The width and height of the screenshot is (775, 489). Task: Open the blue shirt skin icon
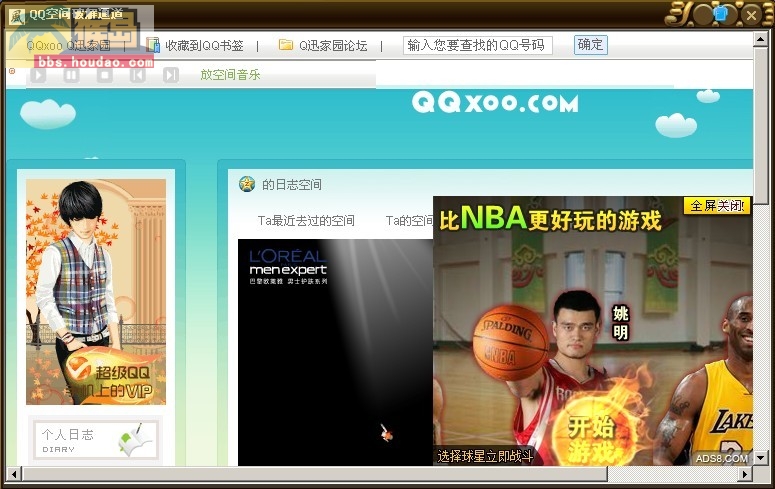click(721, 14)
